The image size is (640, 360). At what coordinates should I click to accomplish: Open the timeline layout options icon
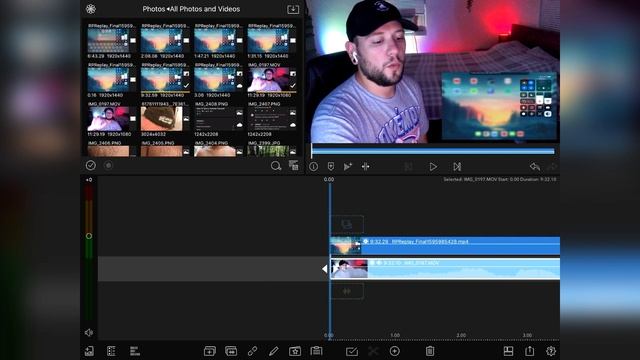[x=135, y=351]
